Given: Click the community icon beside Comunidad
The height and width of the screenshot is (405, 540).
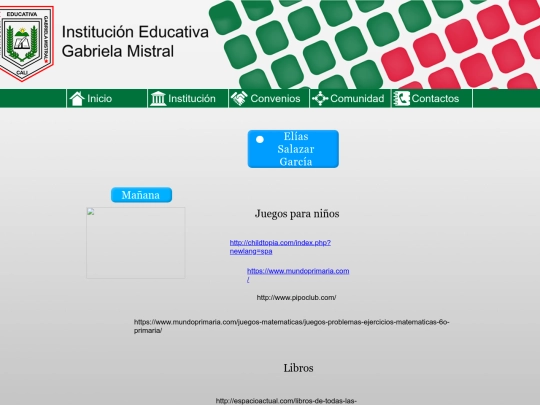Looking at the screenshot, I should coord(320,98).
